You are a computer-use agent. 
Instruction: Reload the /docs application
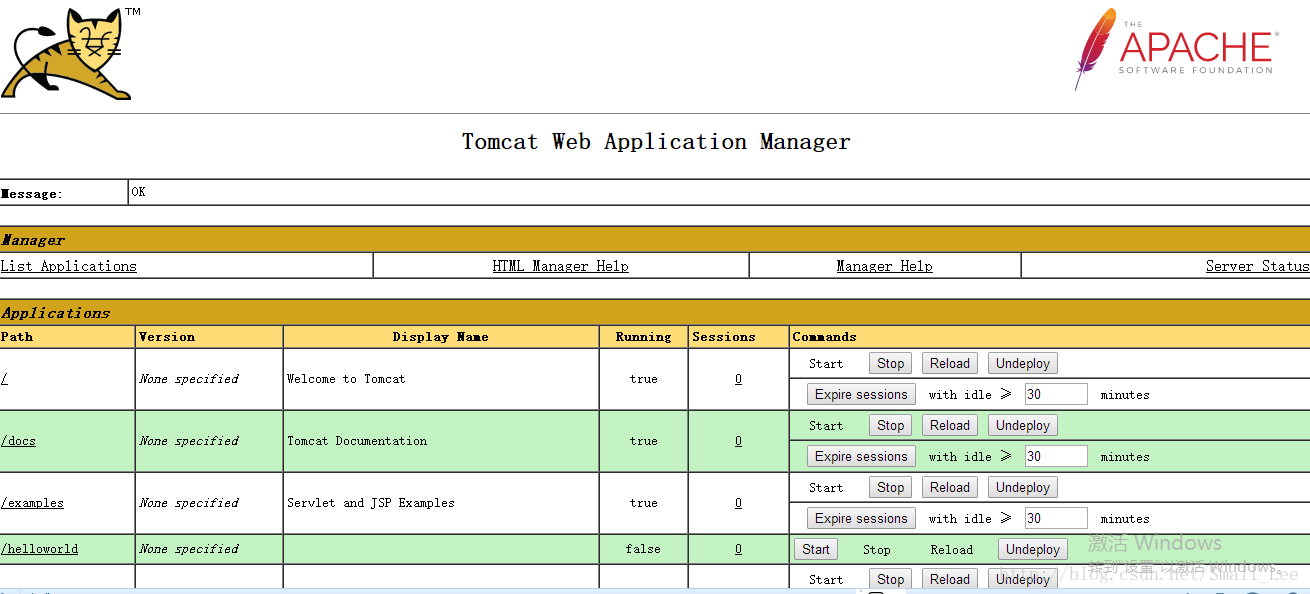coord(950,426)
